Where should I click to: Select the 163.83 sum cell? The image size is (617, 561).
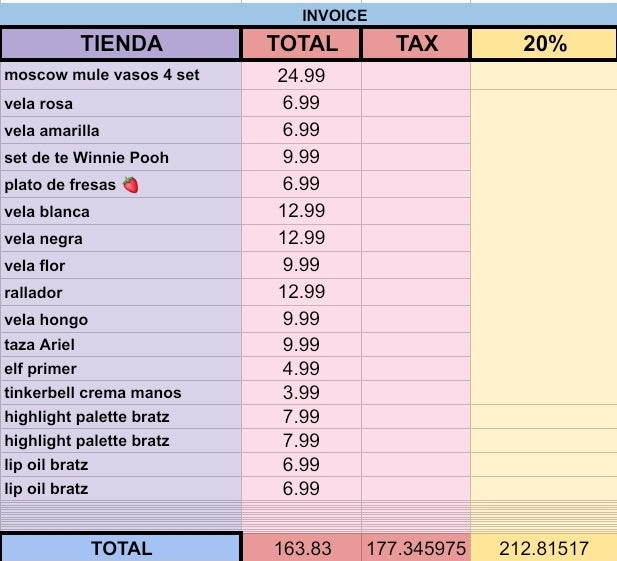point(302,548)
